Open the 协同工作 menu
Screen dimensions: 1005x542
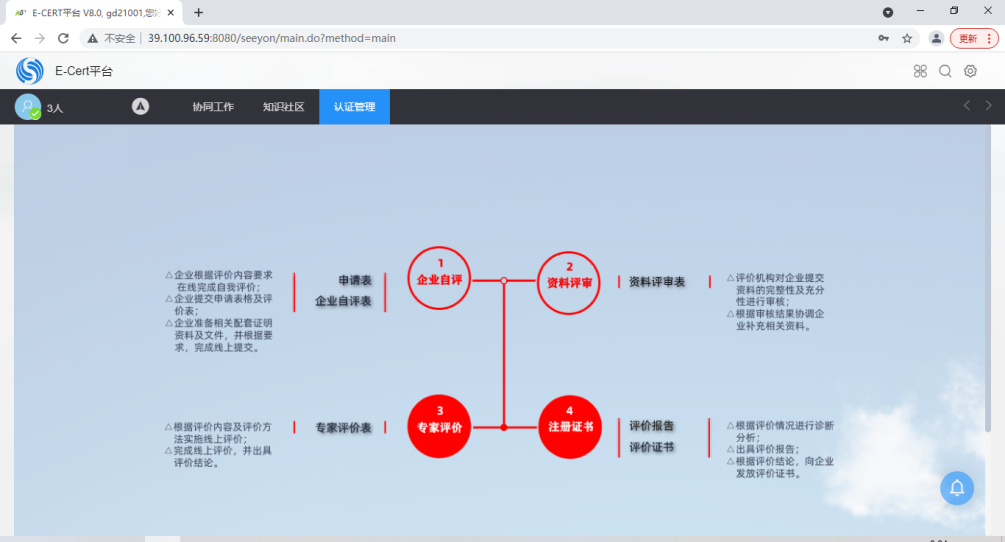pos(213,107)
